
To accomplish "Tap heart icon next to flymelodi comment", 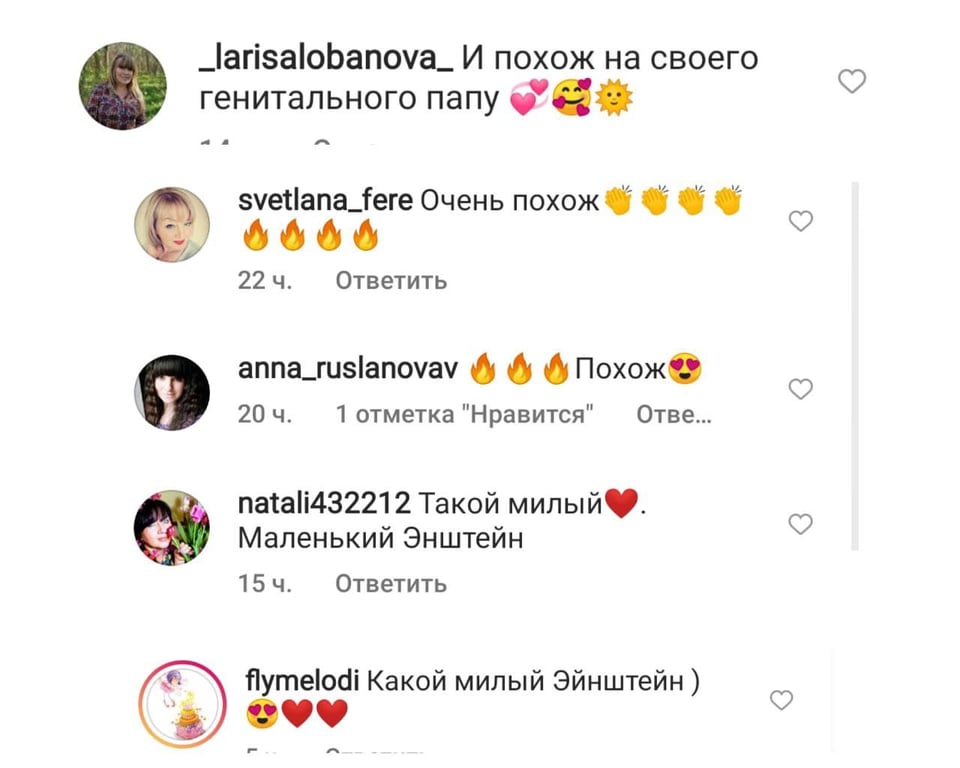I will pos(781,699).
